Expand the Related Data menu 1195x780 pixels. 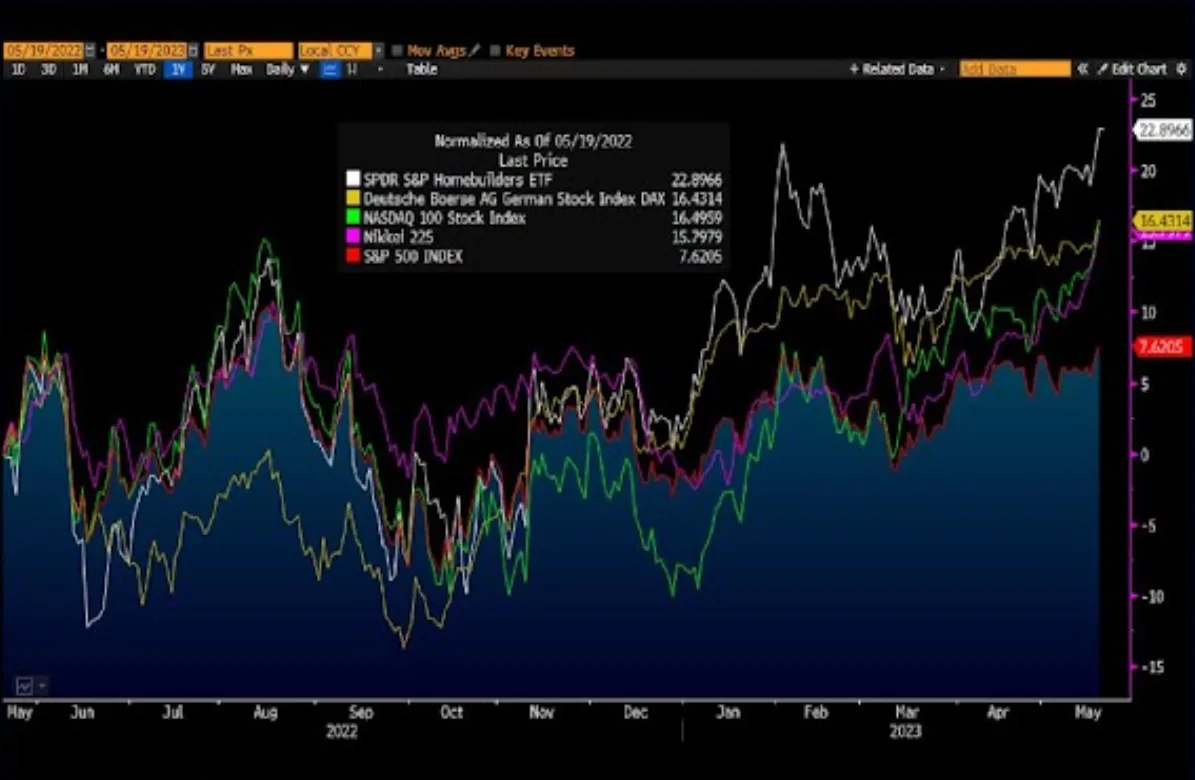tap(897, 69)
